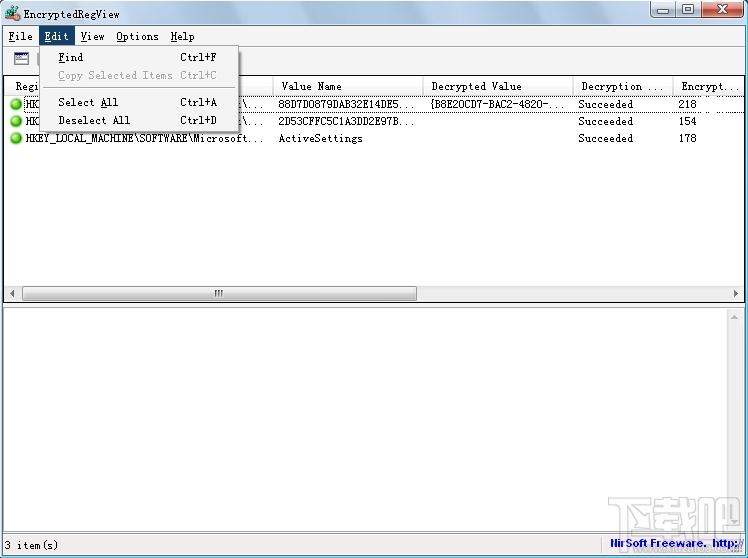The height and width of the screenshot is (558, 748).
Task: Click the up arrow of the lower pane scrollbar
Action: [735, 317]
